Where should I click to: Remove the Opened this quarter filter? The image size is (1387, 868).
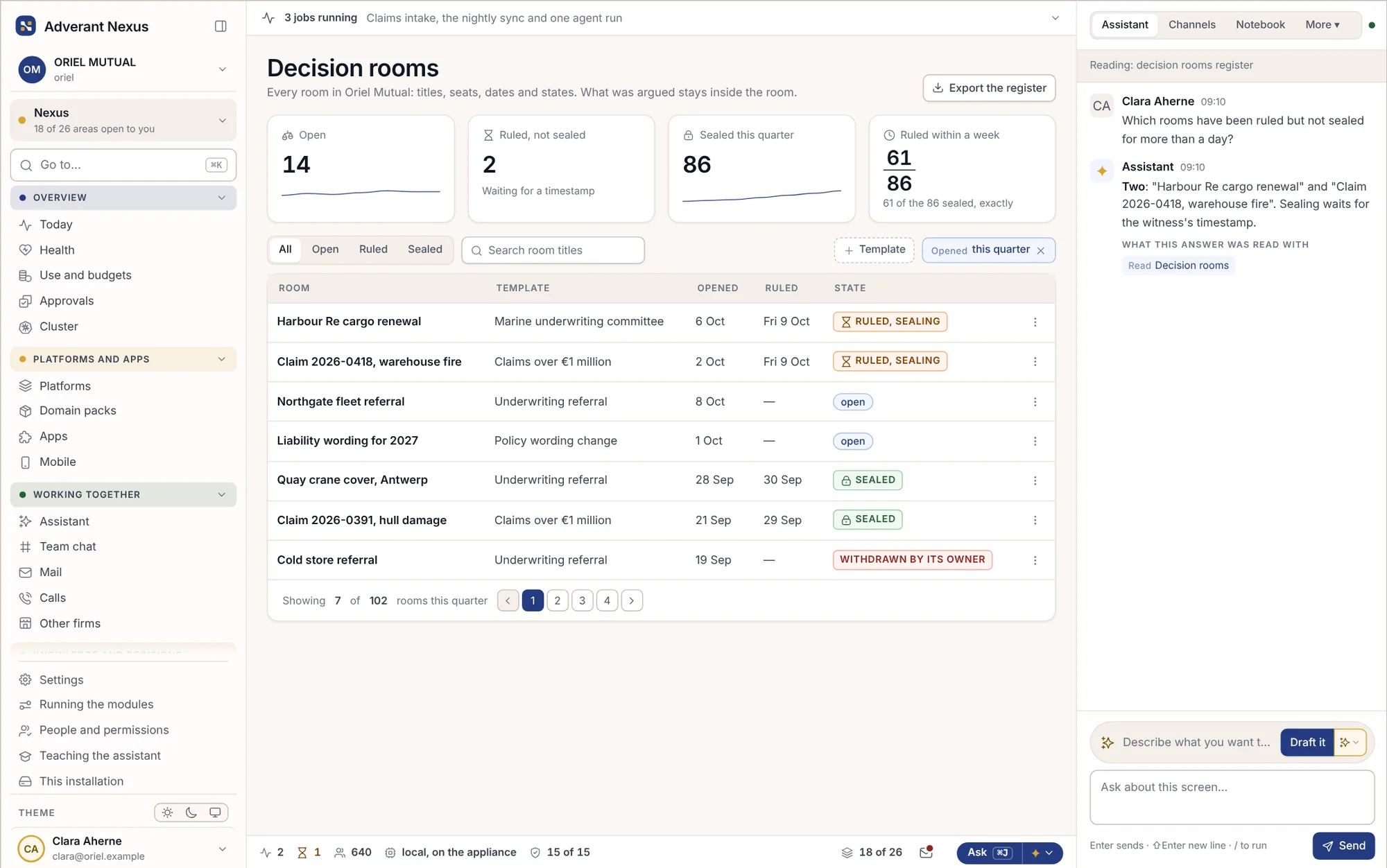click(1040, 251)
